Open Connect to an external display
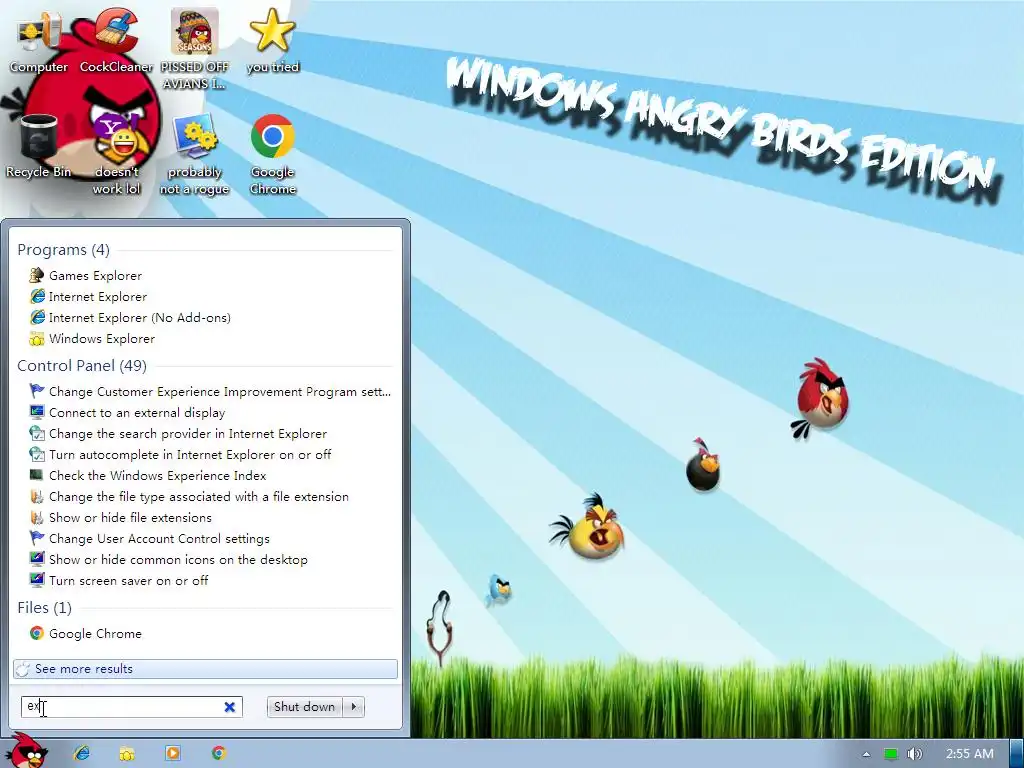The width and height of the screenshot is (1024, 768). pyautogui.click(x=128, y=413)
